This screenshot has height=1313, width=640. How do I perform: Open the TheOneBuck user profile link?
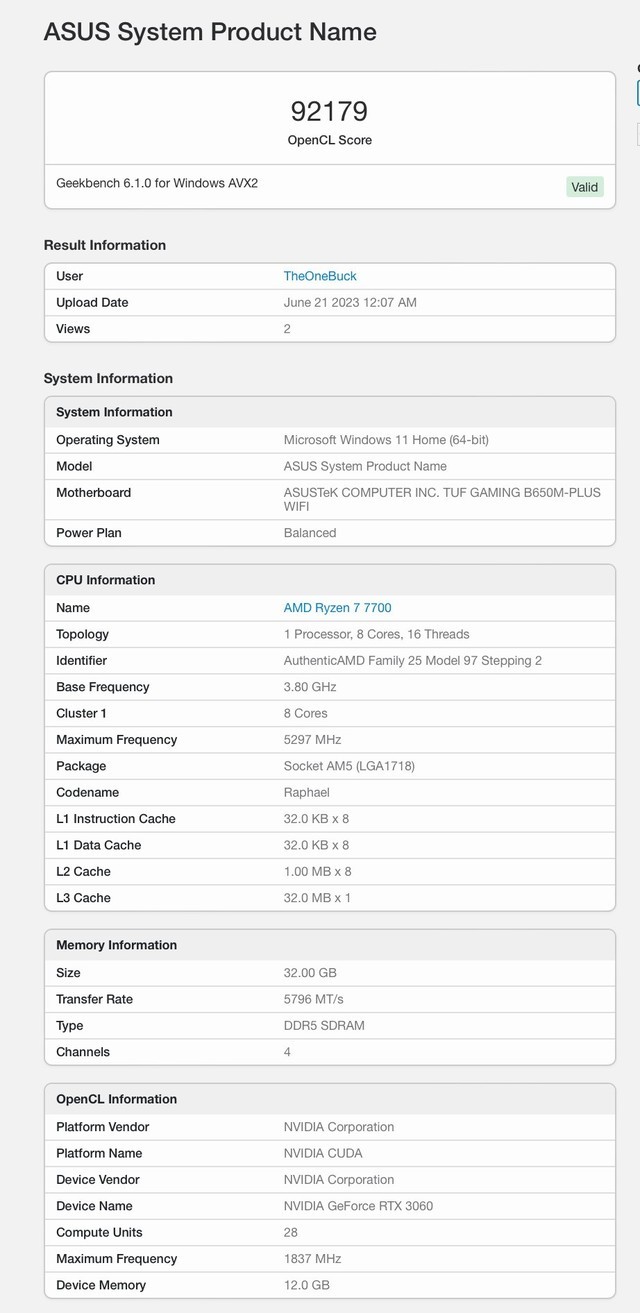(320, 276)
